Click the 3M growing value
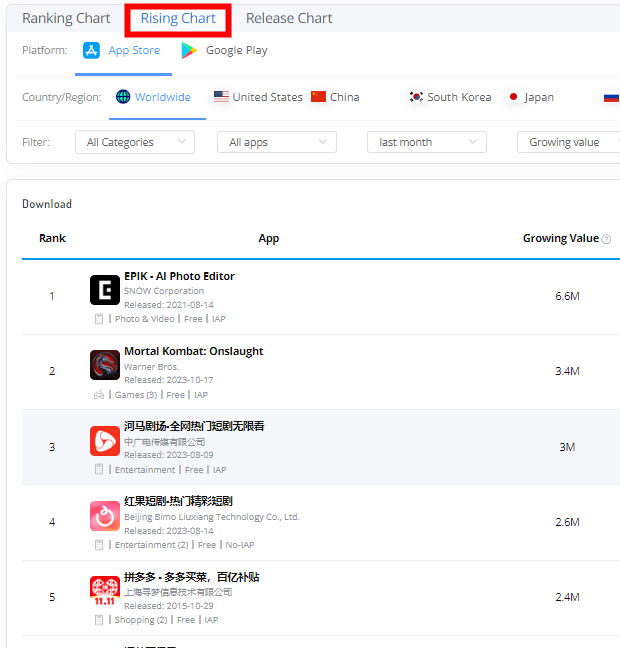 (567, 447)
